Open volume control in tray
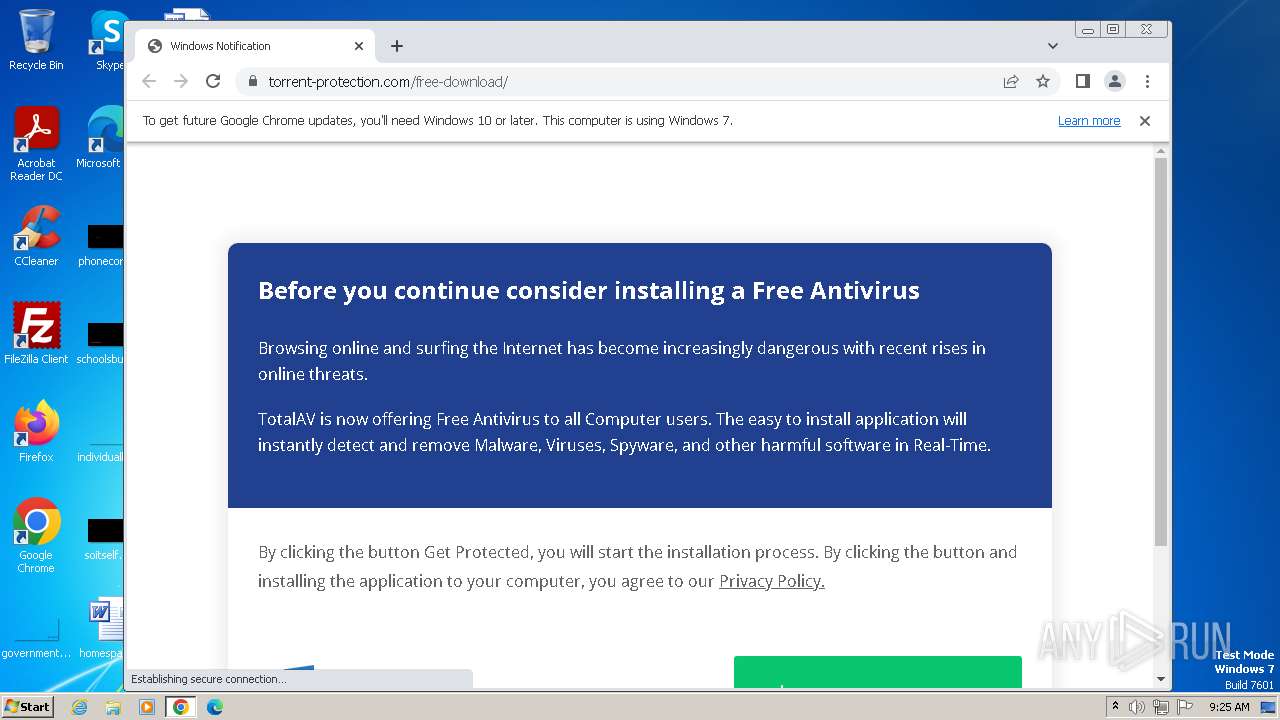 click(x=1137, y=707)
